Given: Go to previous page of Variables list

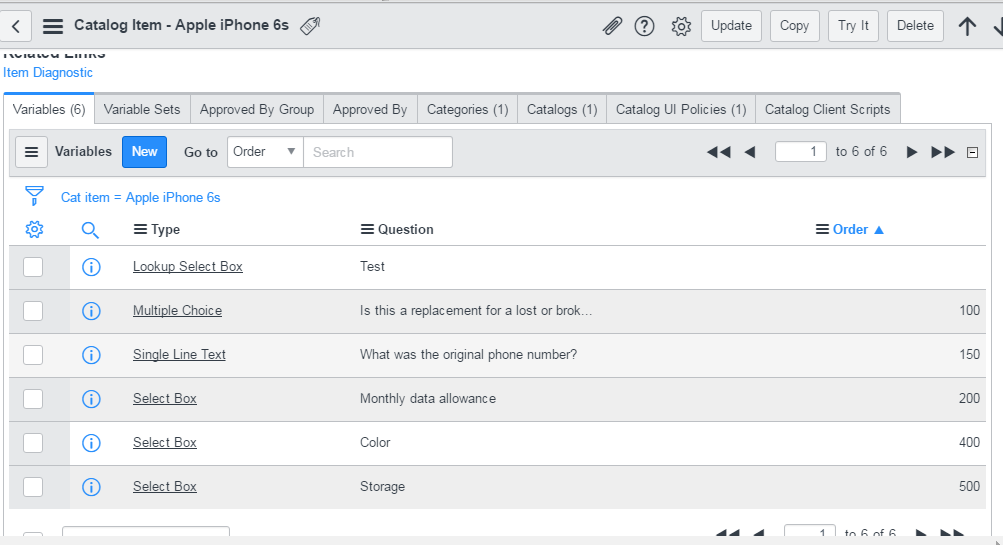Looking at the screenshot, I should coord(750,152).
